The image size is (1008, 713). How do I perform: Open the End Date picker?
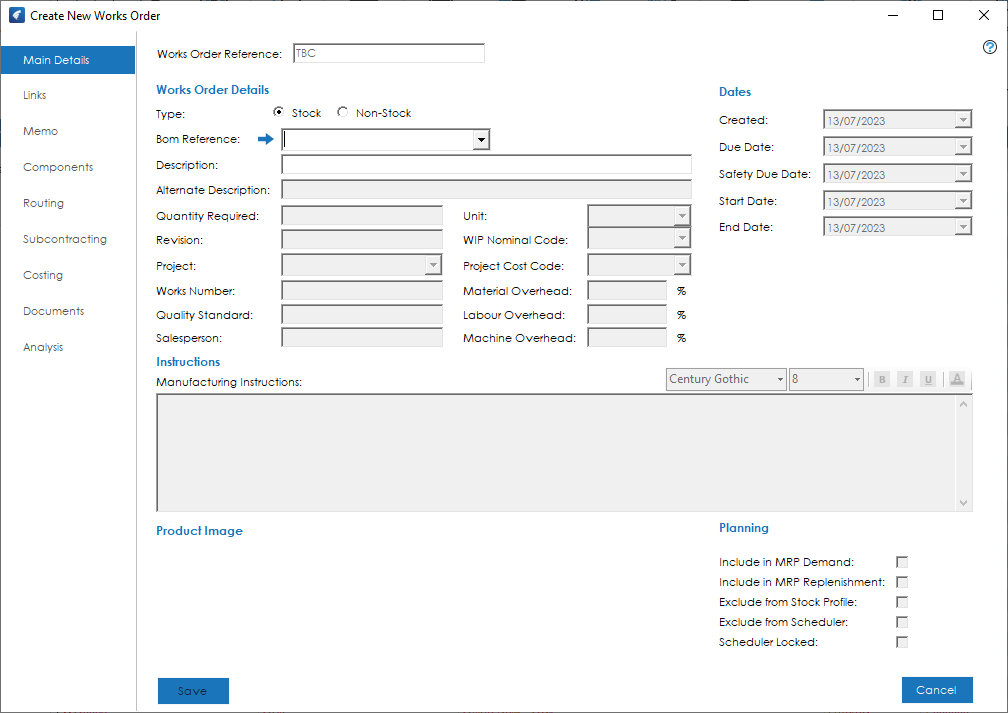[x=962, y=227]
